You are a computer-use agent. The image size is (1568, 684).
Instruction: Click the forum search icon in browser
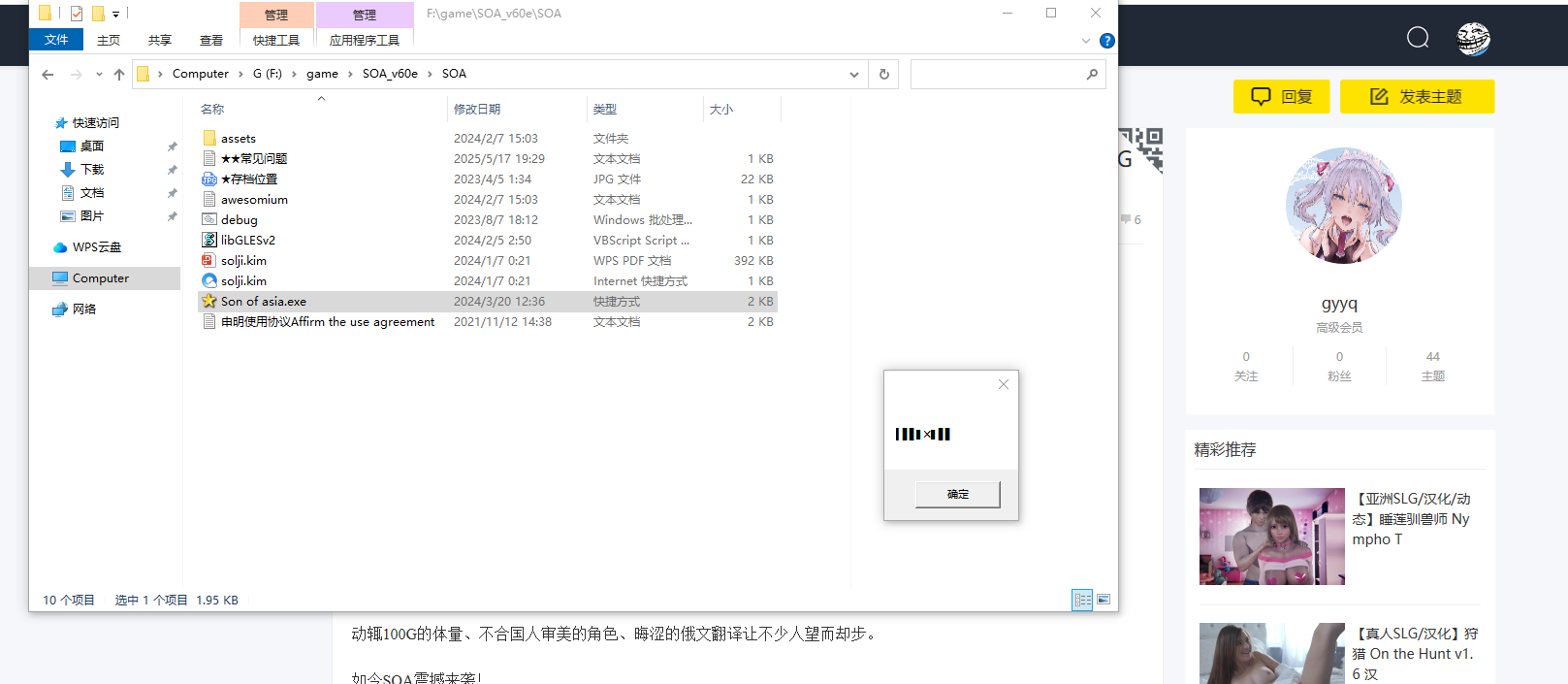1418,38
